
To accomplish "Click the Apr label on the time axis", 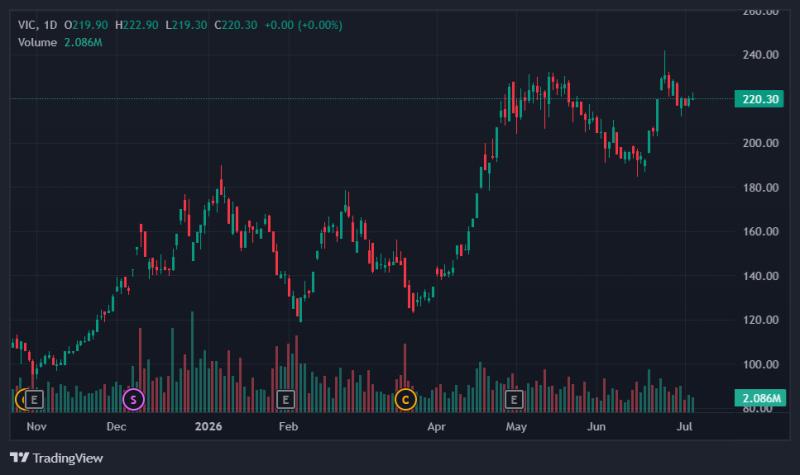I will [x=436, y=426].
